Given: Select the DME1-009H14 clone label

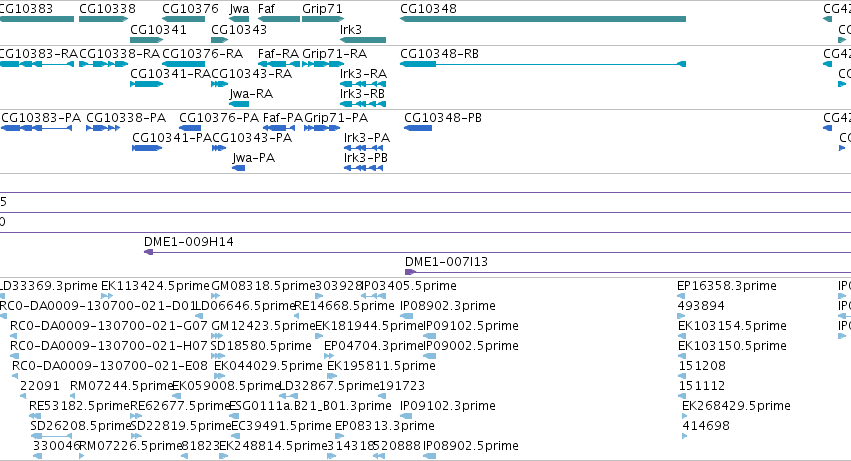Looking at the screenshot, I should (189, 242).
